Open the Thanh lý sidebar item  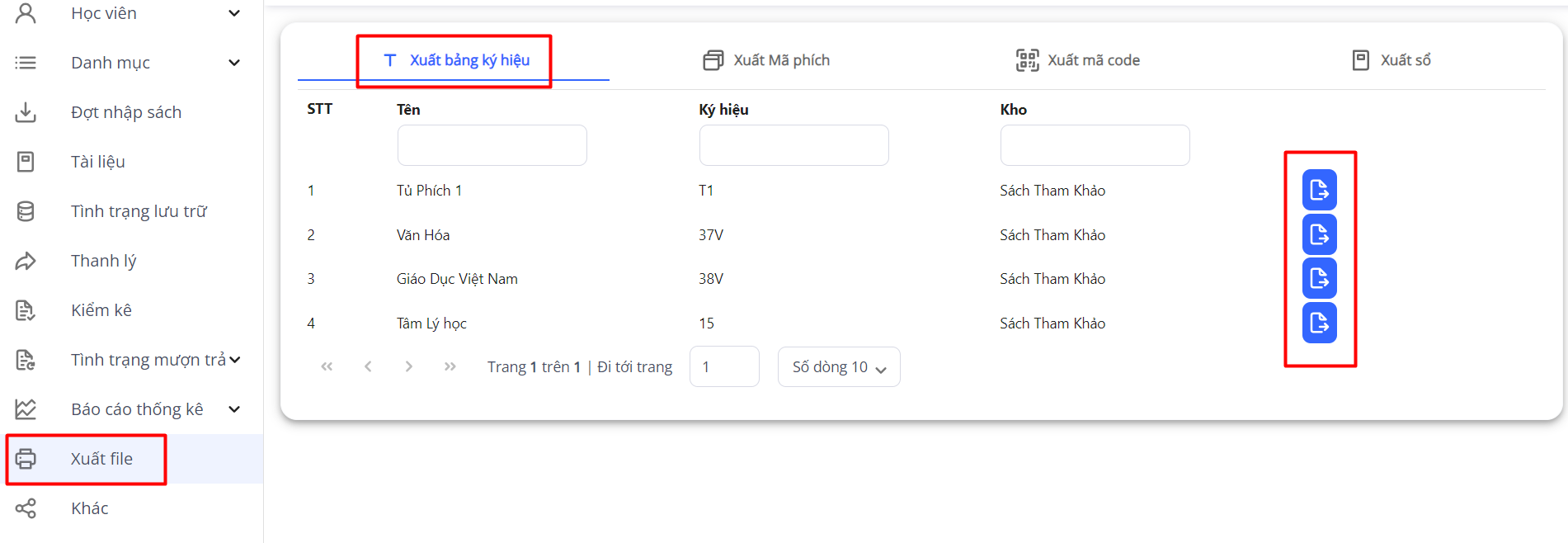[x=103, y=261]
